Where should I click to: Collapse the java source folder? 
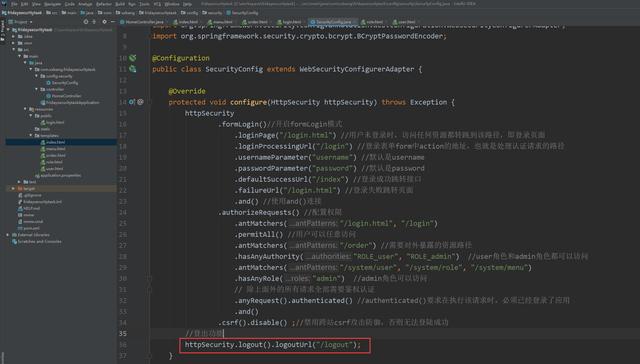25,63
